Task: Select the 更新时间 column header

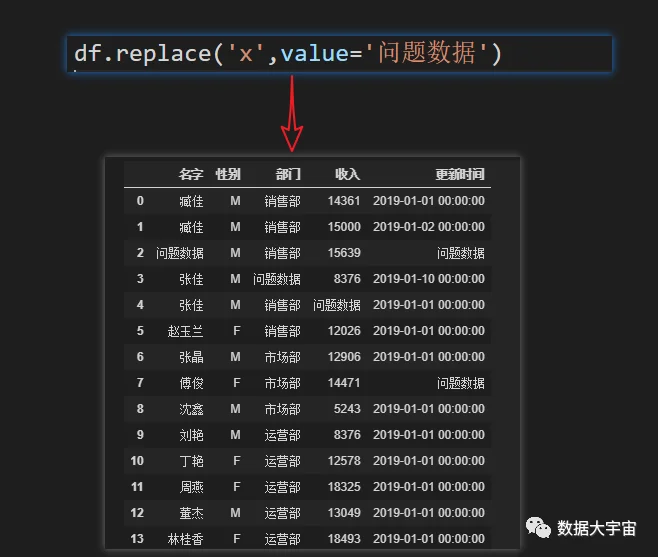Action: point(460,174)
